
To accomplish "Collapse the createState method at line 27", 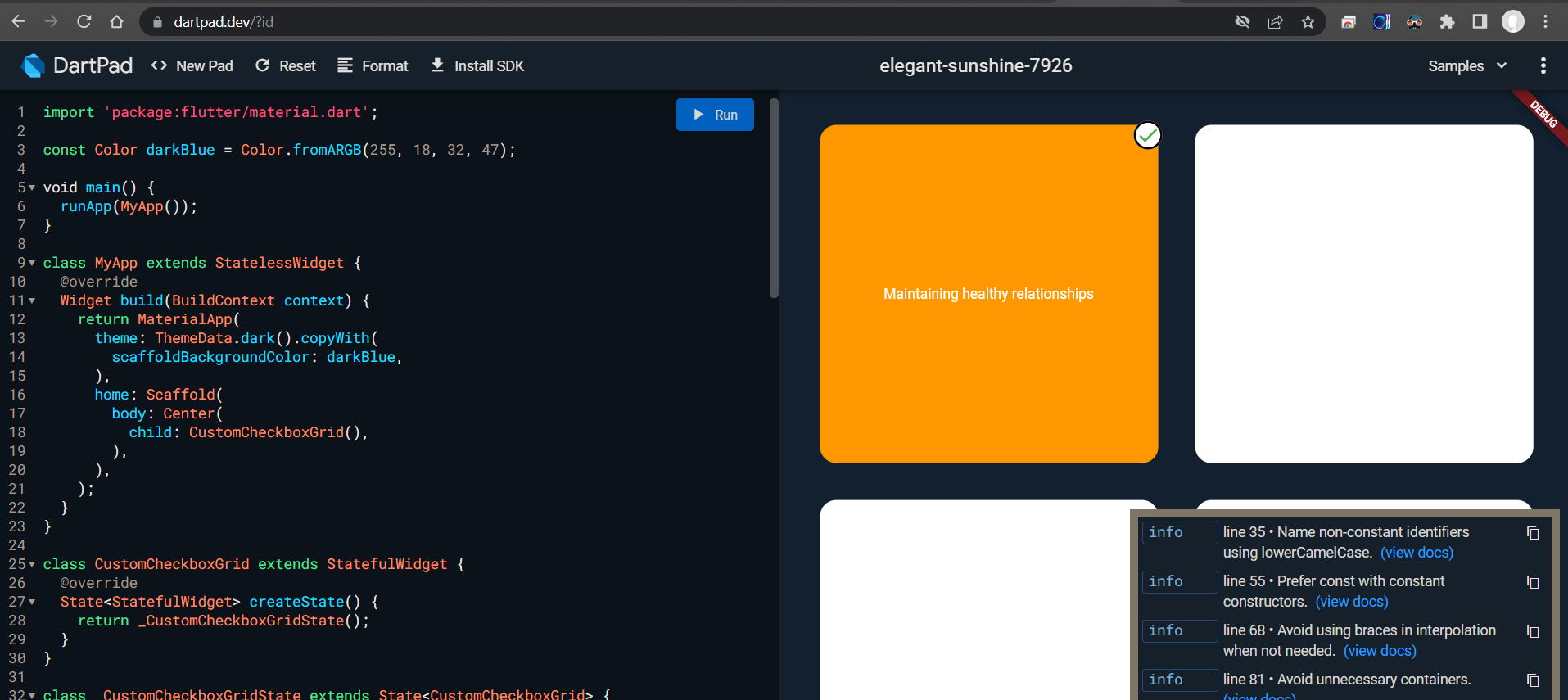I will pos(32,602).
